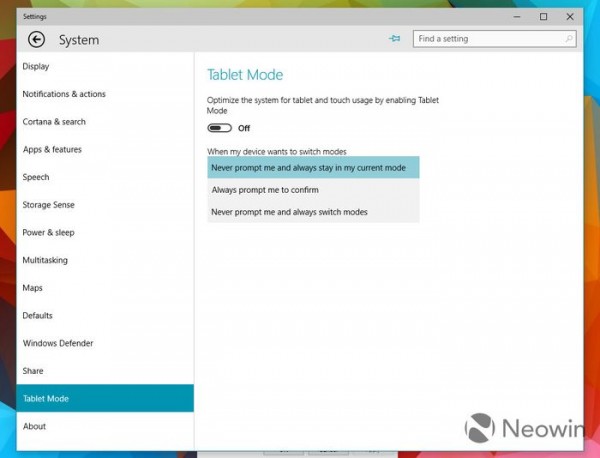The image size is (600, 458).
Task: Minimize the Settings window
Action: 517,16
